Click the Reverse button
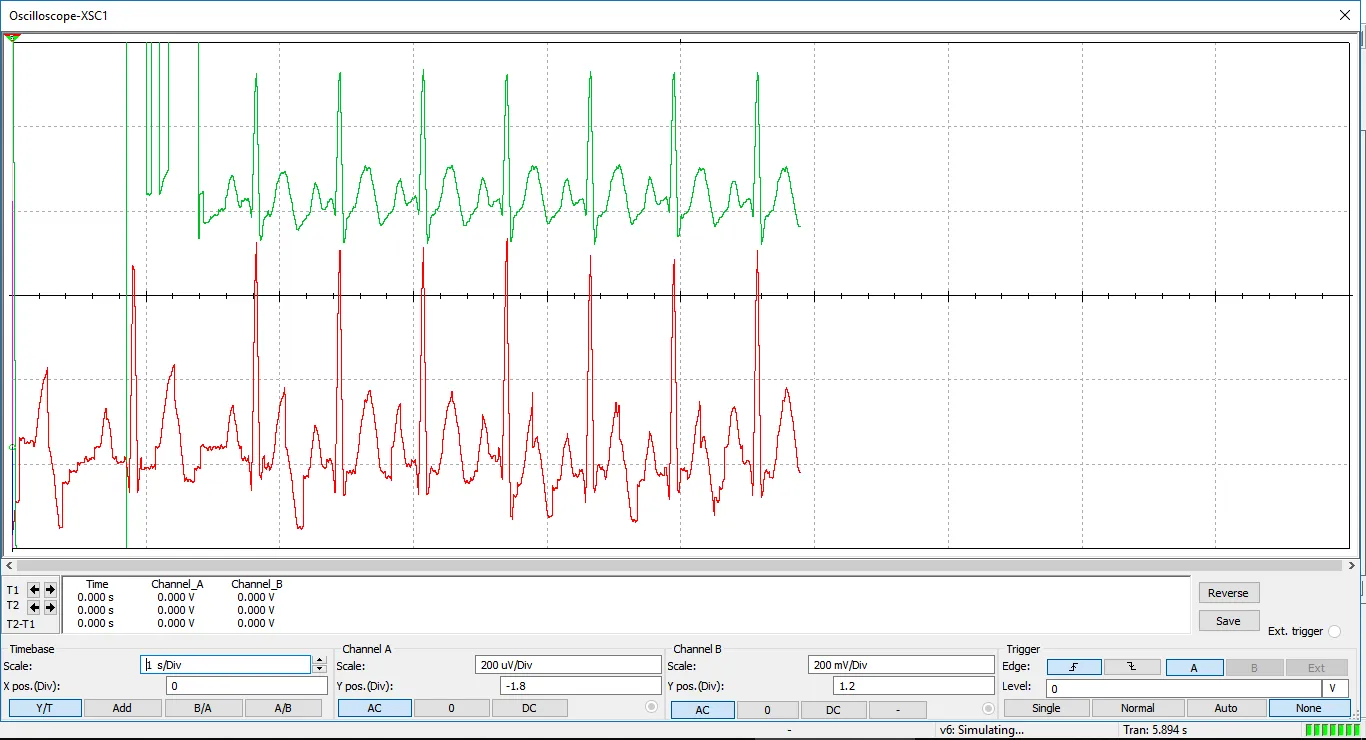The image size is (1366, 740). 1228,593
